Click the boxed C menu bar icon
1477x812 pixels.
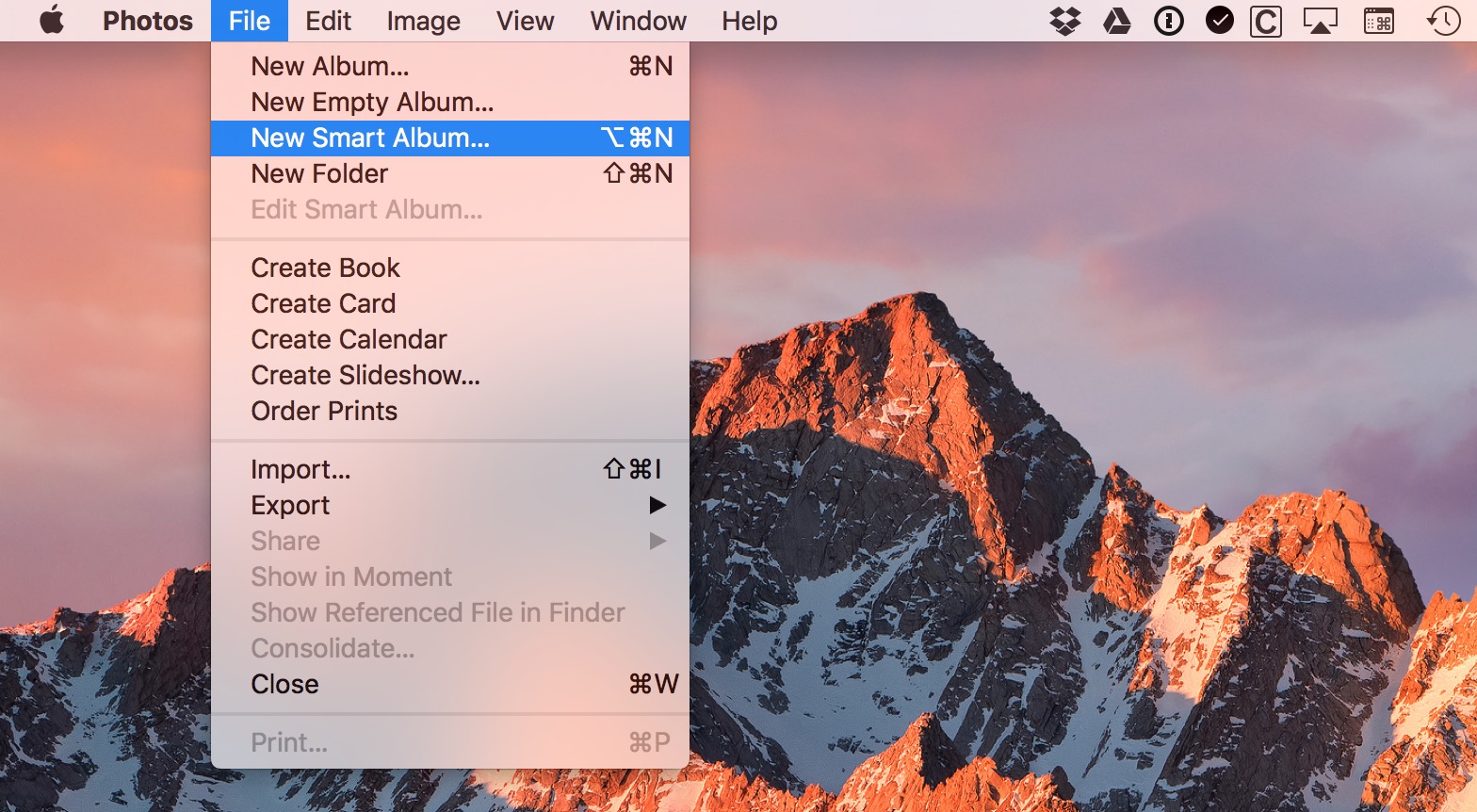1266,21
